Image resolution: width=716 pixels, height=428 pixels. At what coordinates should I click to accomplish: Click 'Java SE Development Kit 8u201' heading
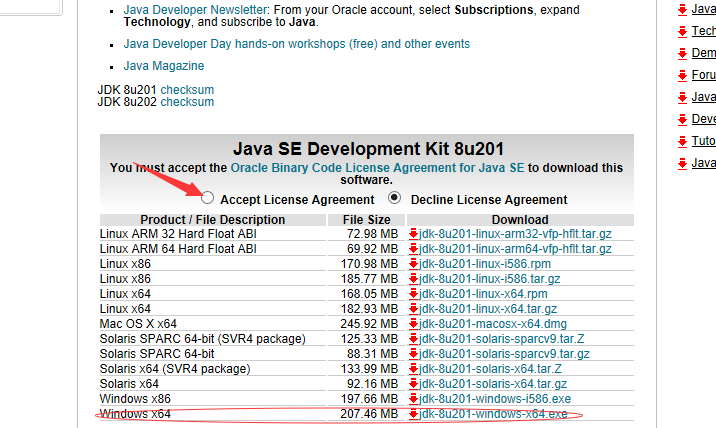coord(368,149)
